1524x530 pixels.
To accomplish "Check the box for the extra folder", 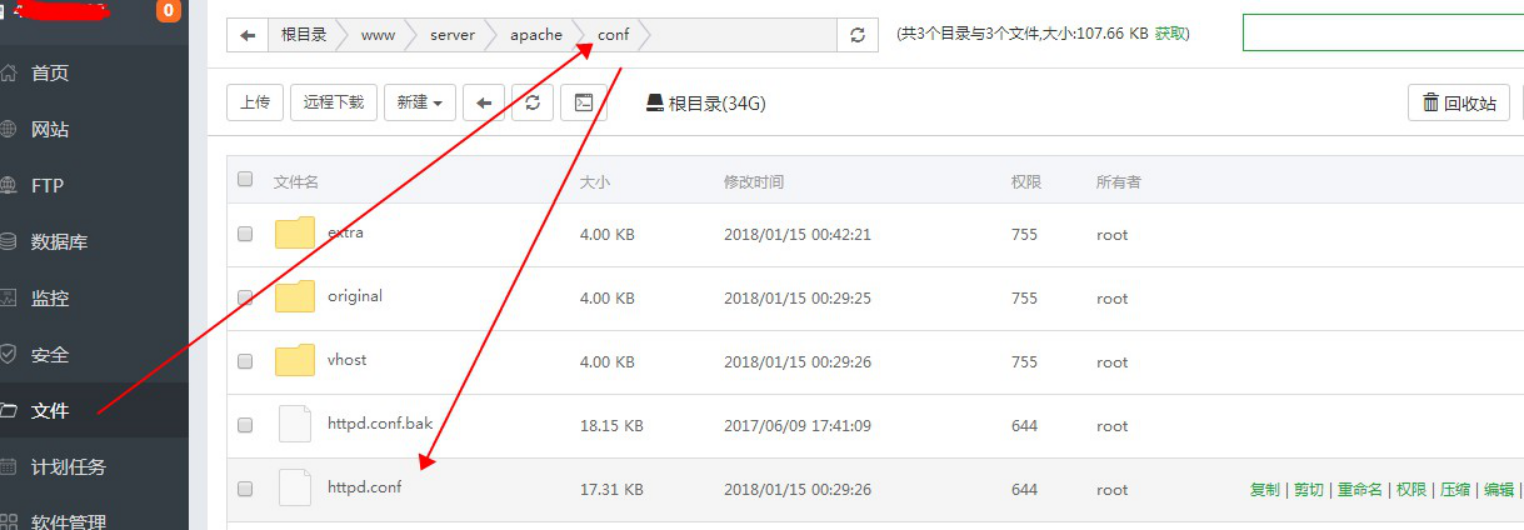I will pos(245,234).
